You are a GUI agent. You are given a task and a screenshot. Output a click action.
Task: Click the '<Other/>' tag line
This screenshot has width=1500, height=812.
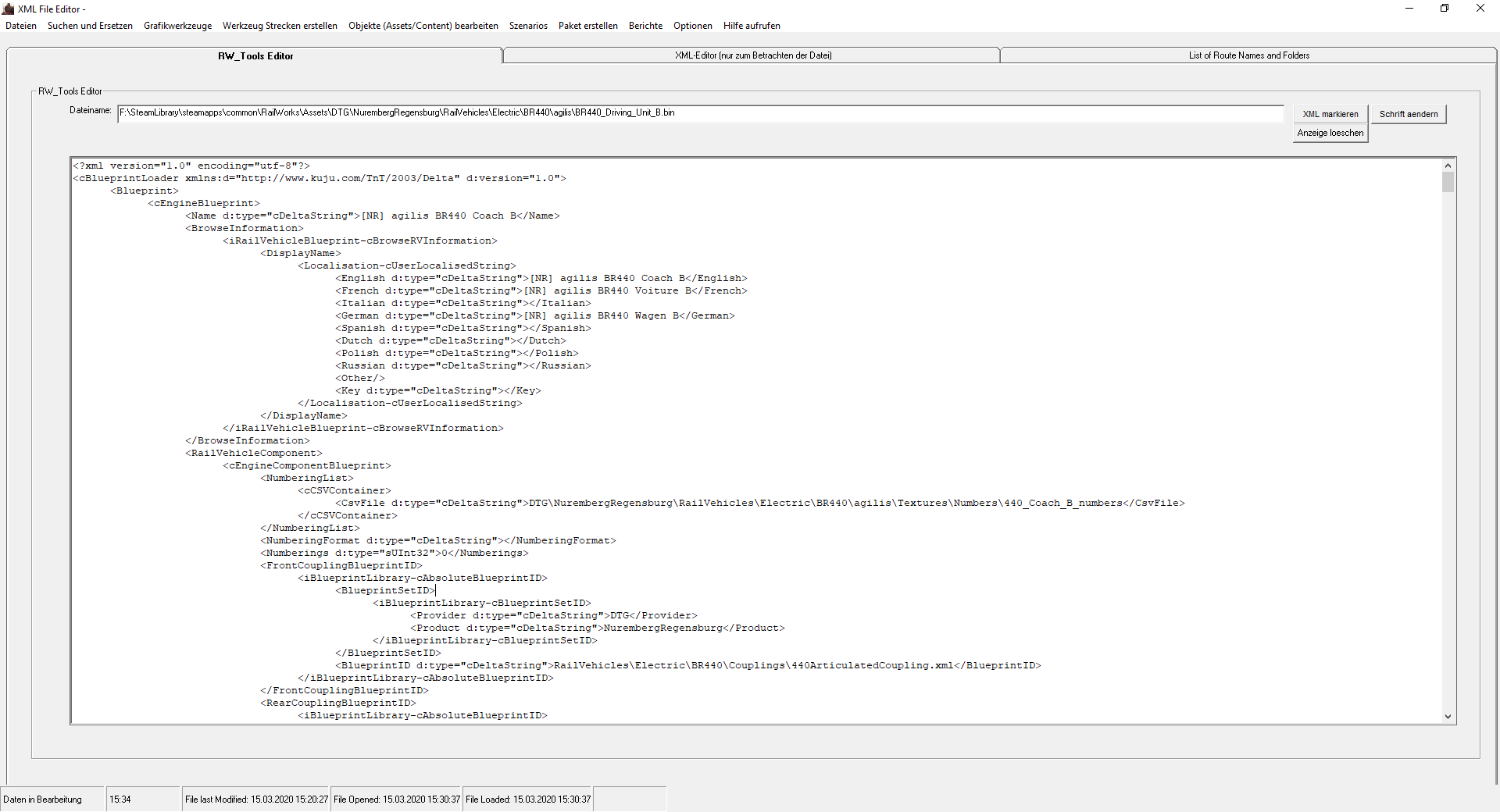click(360, 378)
